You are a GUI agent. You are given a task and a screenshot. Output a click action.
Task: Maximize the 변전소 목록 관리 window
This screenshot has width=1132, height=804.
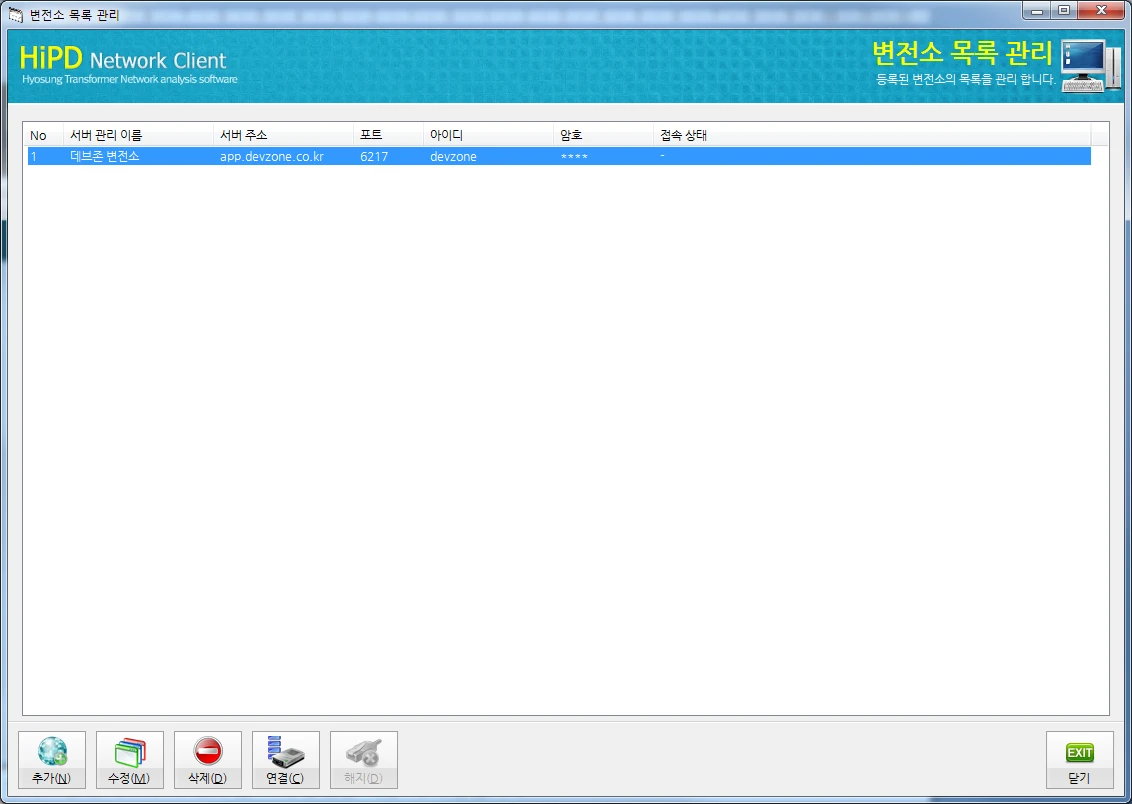coord(1064,11)
